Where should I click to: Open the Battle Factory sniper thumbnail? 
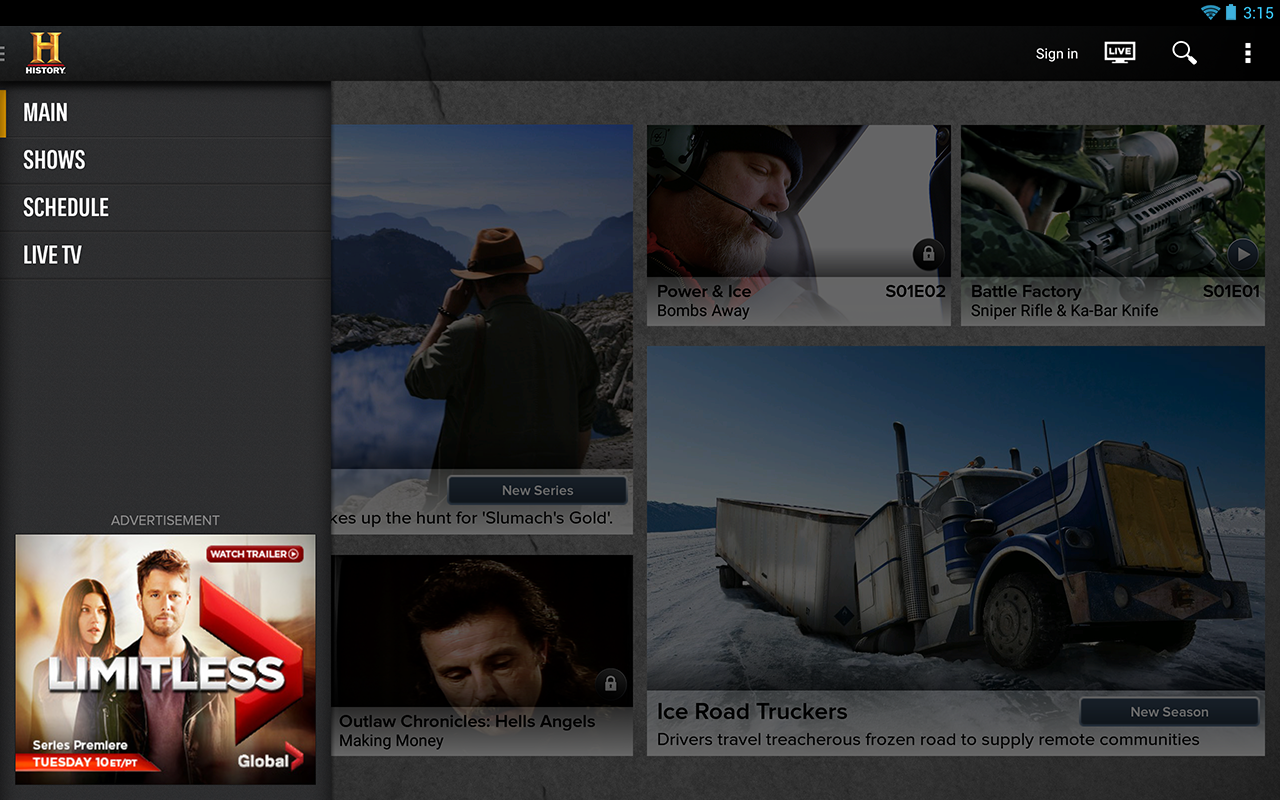pos(1113,201)
